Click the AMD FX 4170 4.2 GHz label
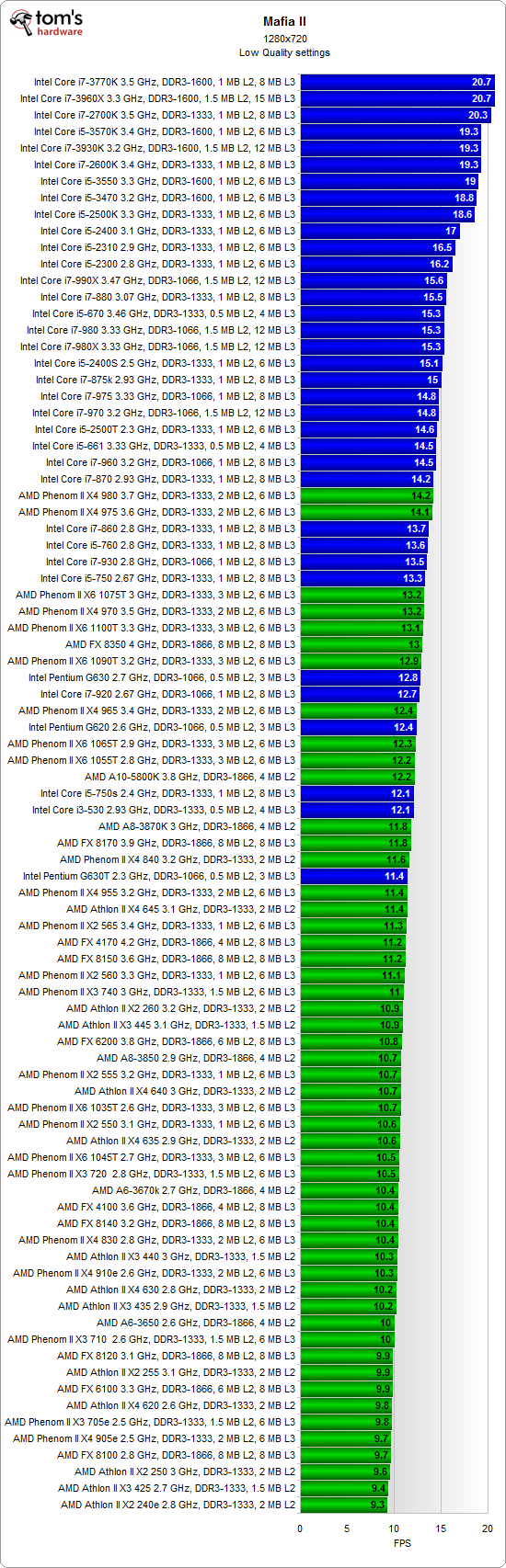The width and height of the screenshot is (506, 1568). [x=177, y=942]
